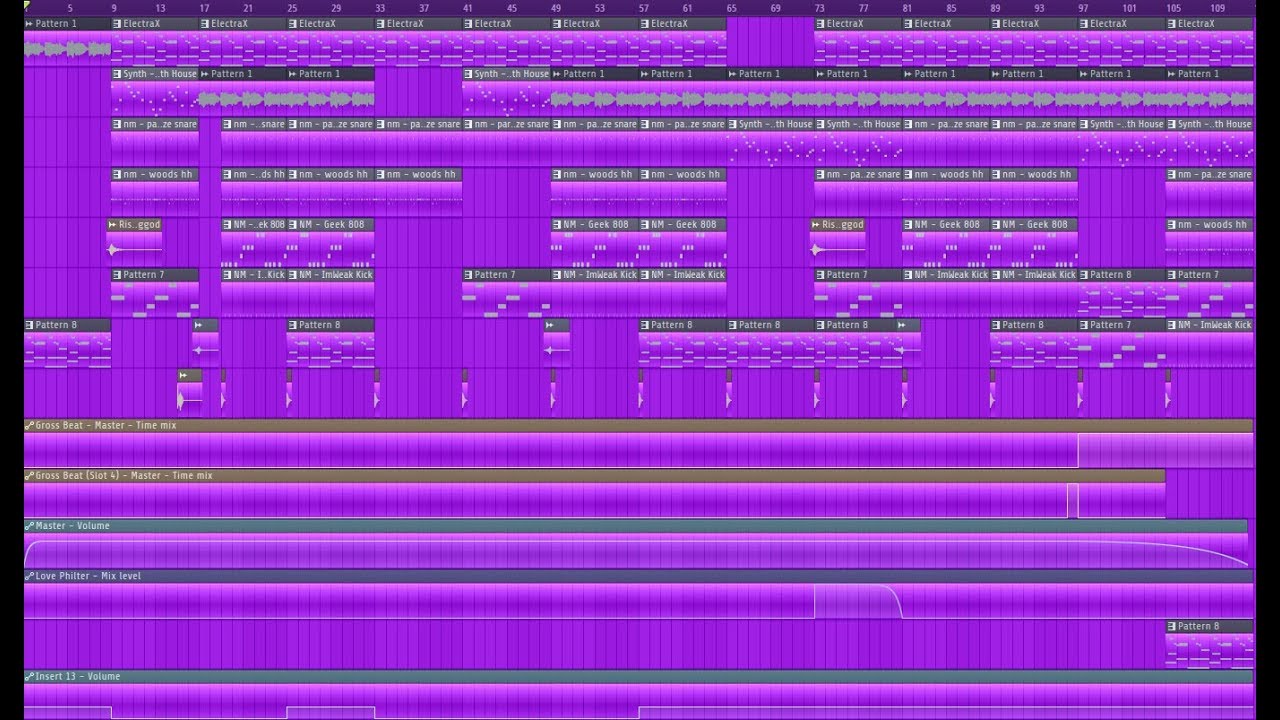Select the 'NM - I..Kick' clip title

click(x=259, y=274)
